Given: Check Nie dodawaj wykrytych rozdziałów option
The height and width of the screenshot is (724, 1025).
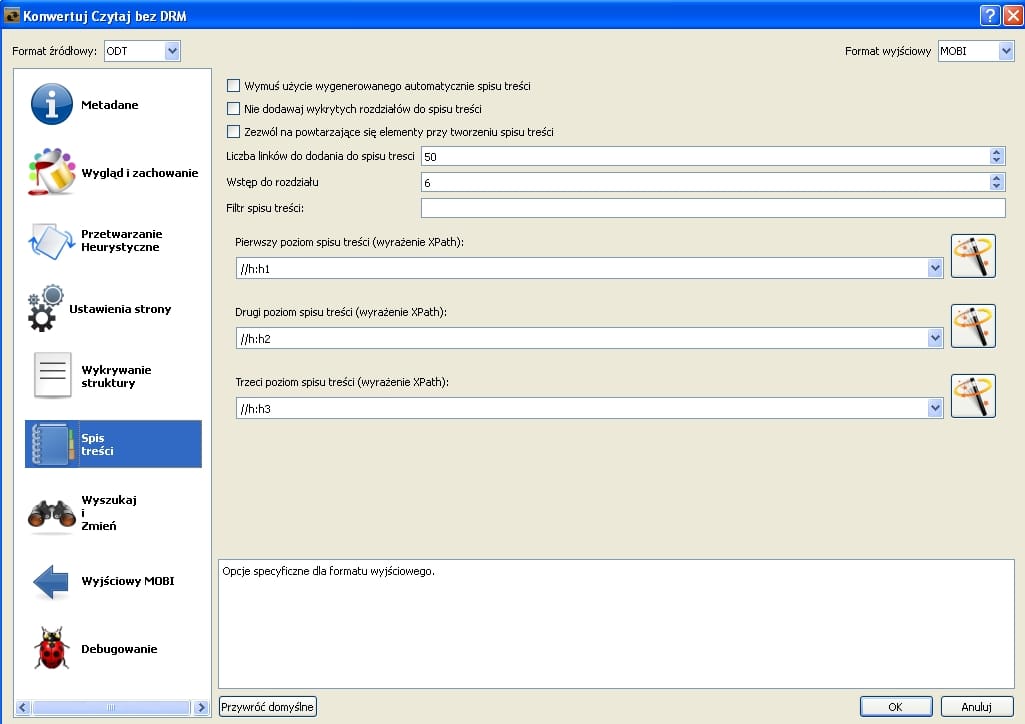Looking at the screenshot, I should (x=233, y=108).
